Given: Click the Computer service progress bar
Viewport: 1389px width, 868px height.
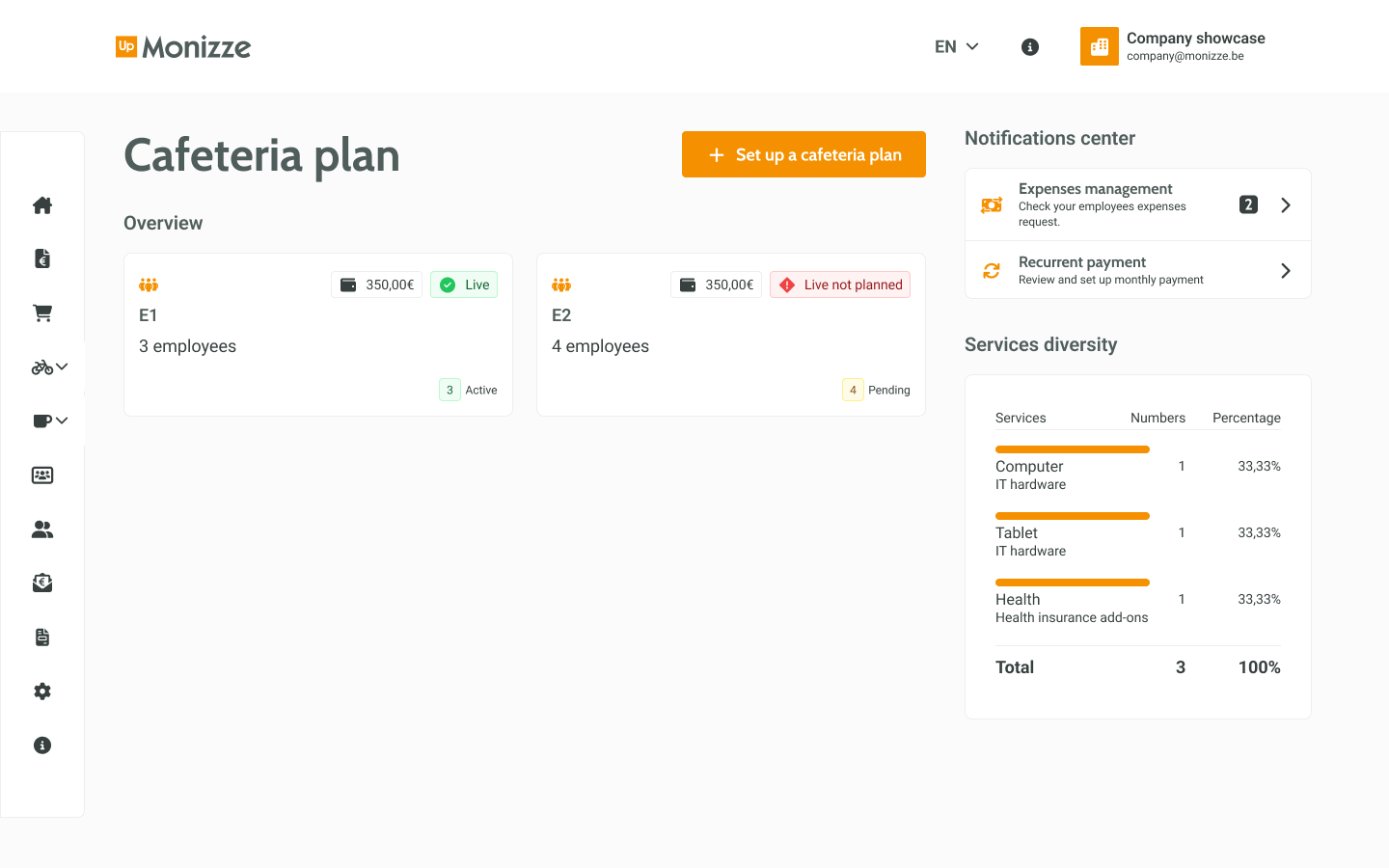Looking at the screenshot, I should [x=1072, y=449].
